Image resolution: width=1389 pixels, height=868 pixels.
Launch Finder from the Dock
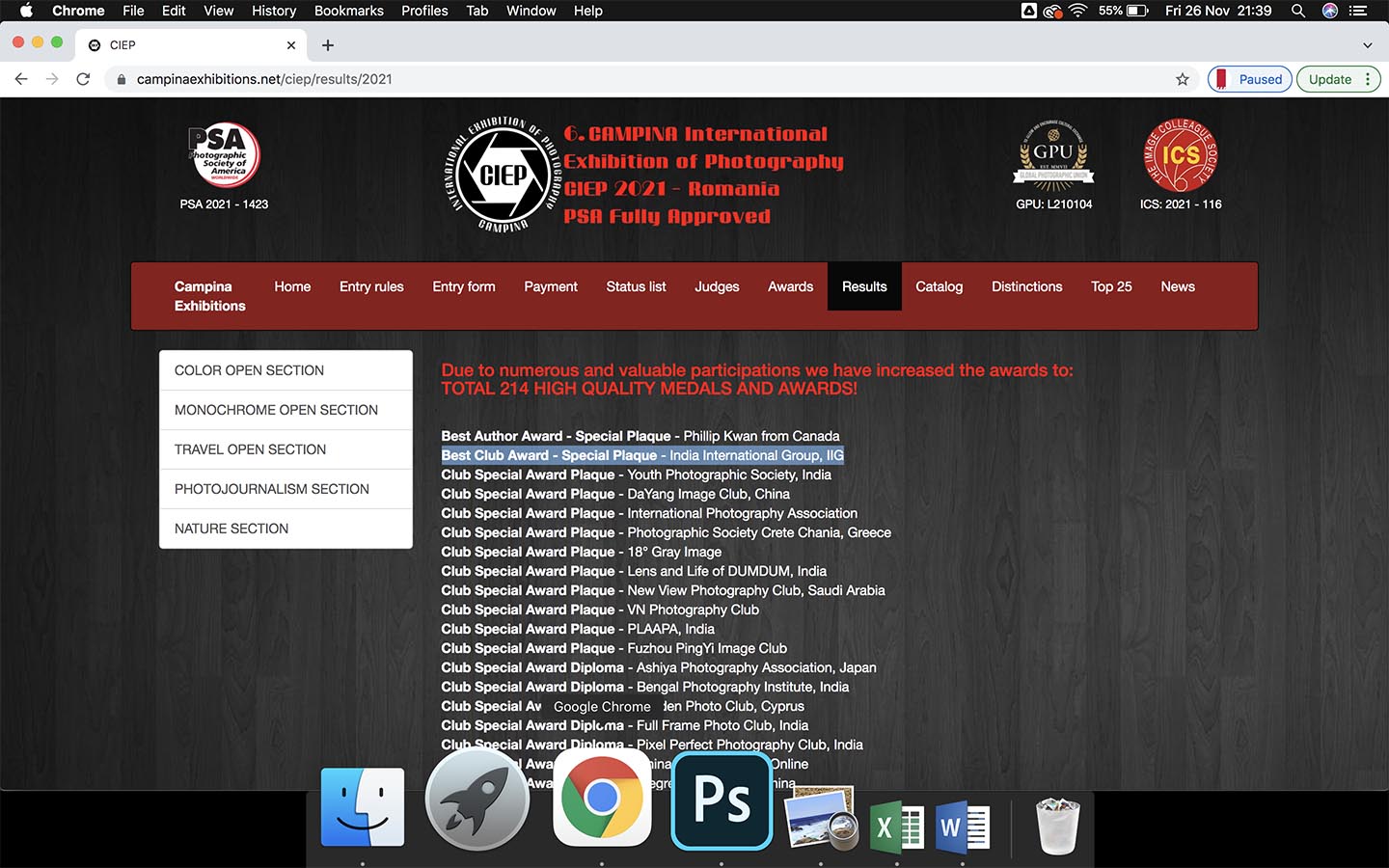pos(363,806)
